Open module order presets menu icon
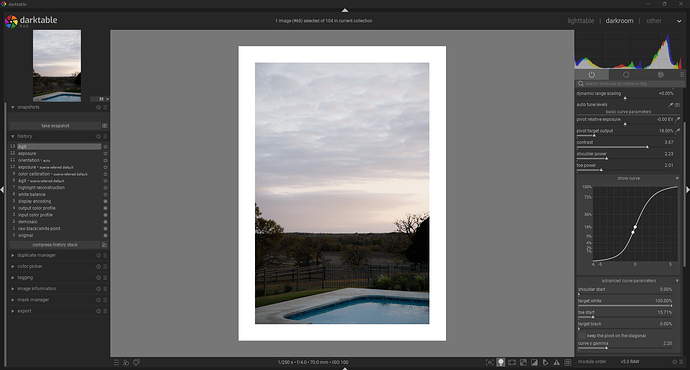 pyautogui.click(x=681, y=362)
